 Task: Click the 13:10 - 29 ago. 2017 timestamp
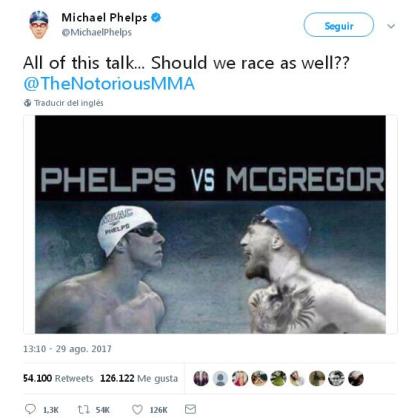(67, 349)
